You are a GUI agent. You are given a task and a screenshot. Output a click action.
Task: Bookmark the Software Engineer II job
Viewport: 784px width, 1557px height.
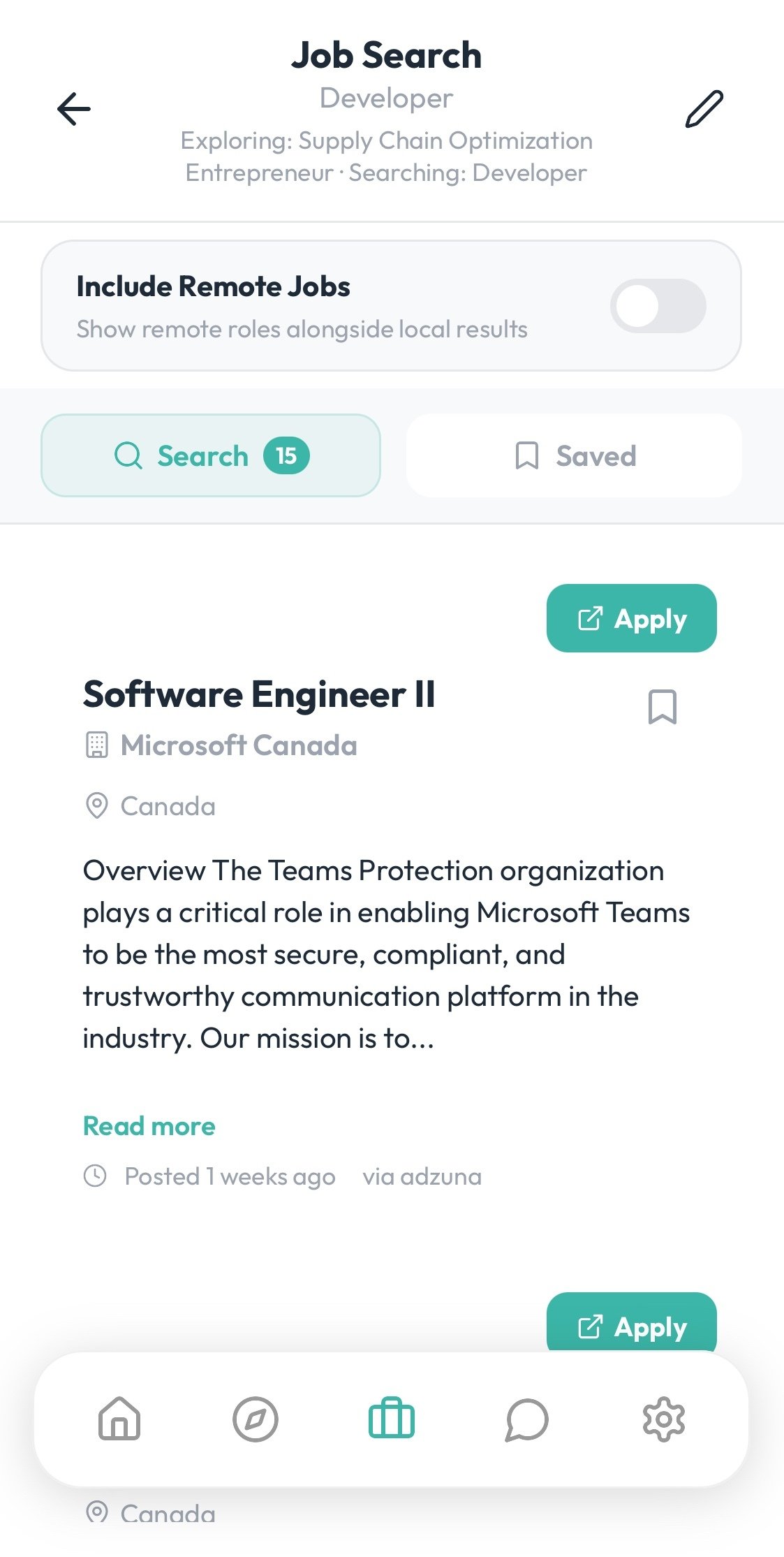(662, 707)
